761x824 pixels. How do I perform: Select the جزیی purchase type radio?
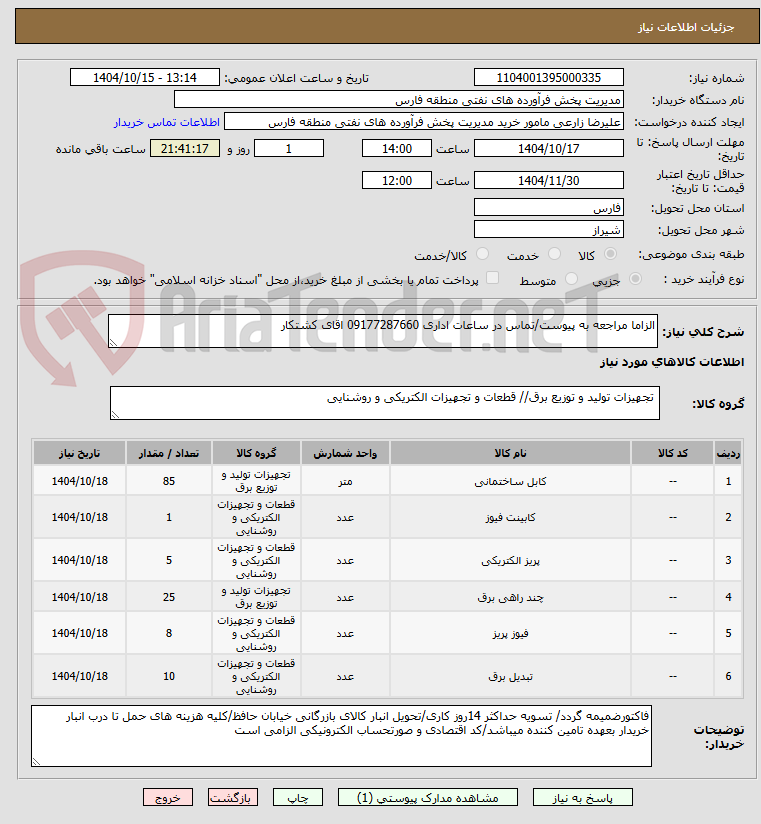coord(635,279)
